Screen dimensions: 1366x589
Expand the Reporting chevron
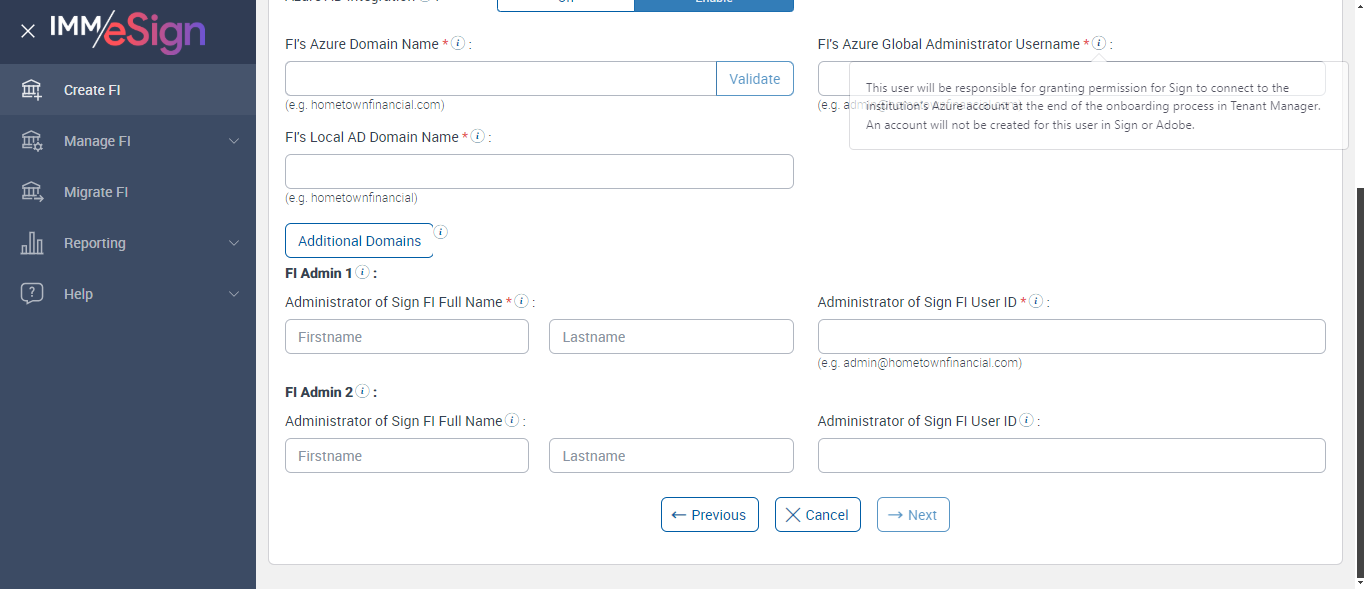(x=234, y=243)
